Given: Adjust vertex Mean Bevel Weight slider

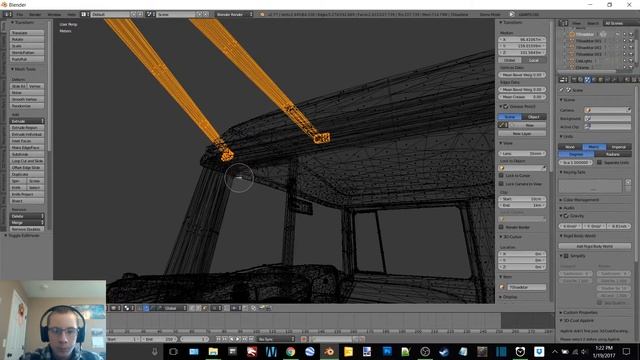Looking at the screenshot, I should (x=522, y=75).
